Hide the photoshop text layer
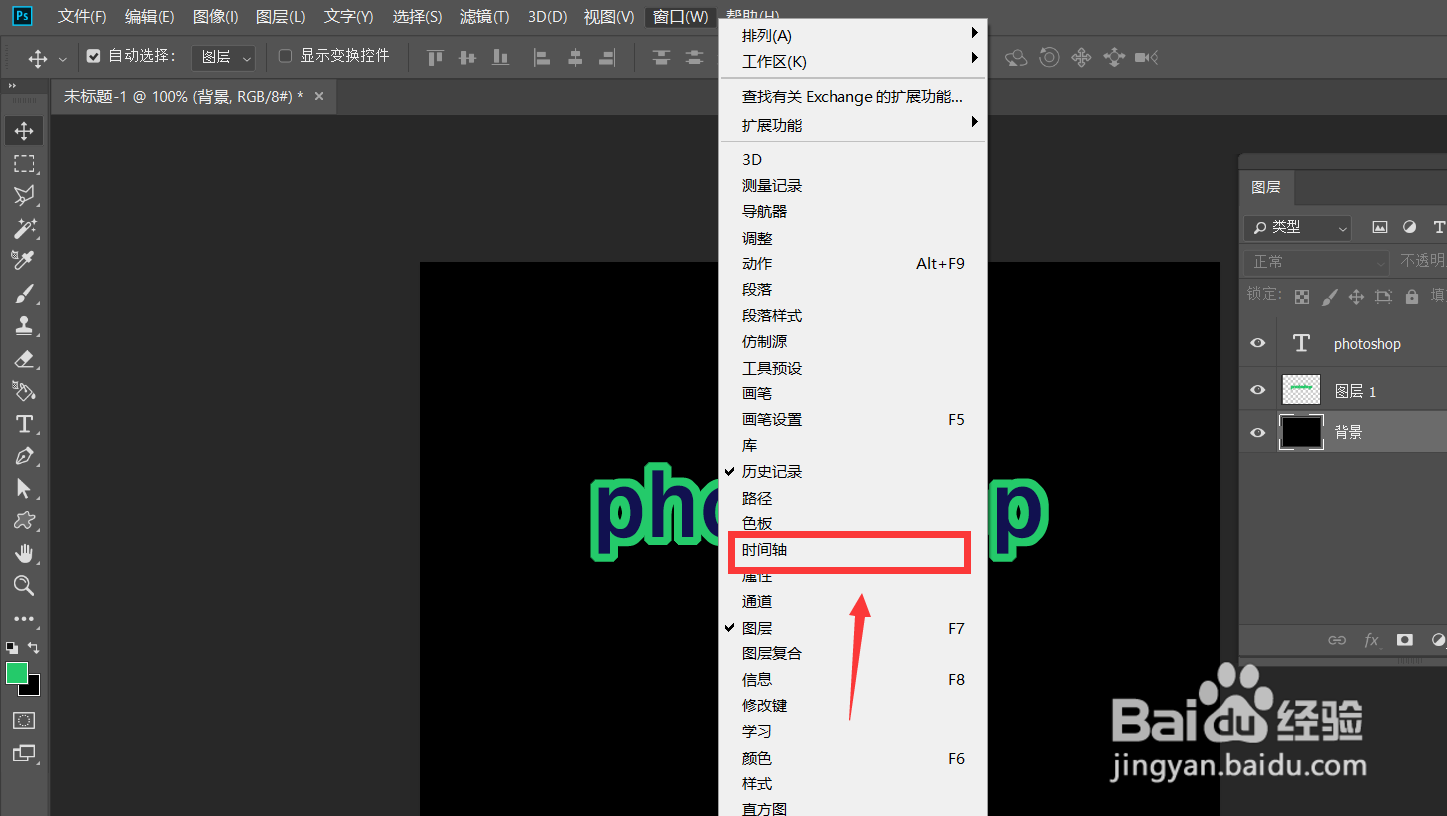Screen dimensions: 1447x816 1258,343
